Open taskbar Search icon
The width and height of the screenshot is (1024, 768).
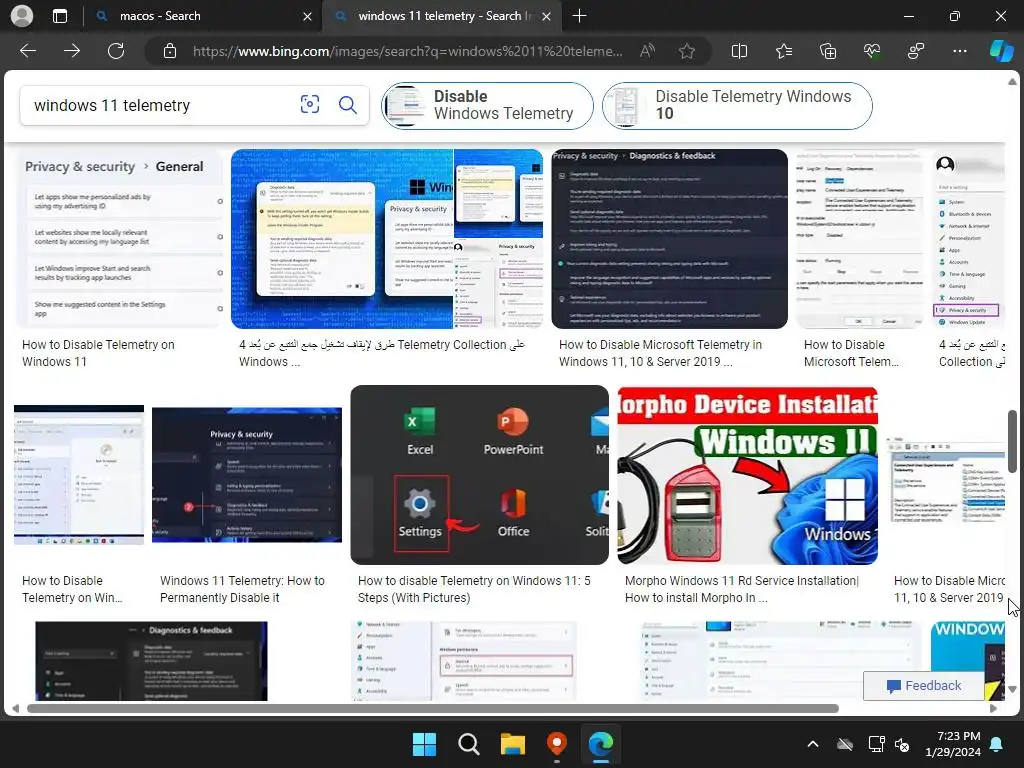coord(468,744)
